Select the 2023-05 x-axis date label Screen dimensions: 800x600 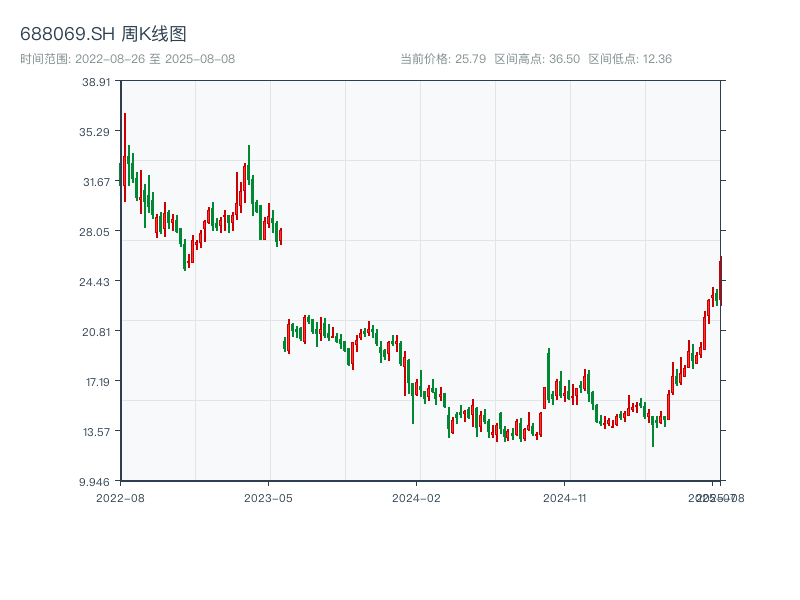click(269, 497)
